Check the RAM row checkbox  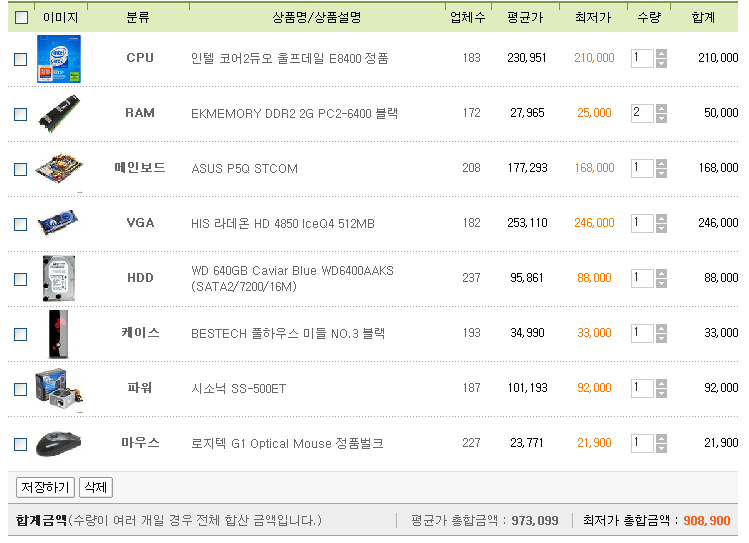21,115
